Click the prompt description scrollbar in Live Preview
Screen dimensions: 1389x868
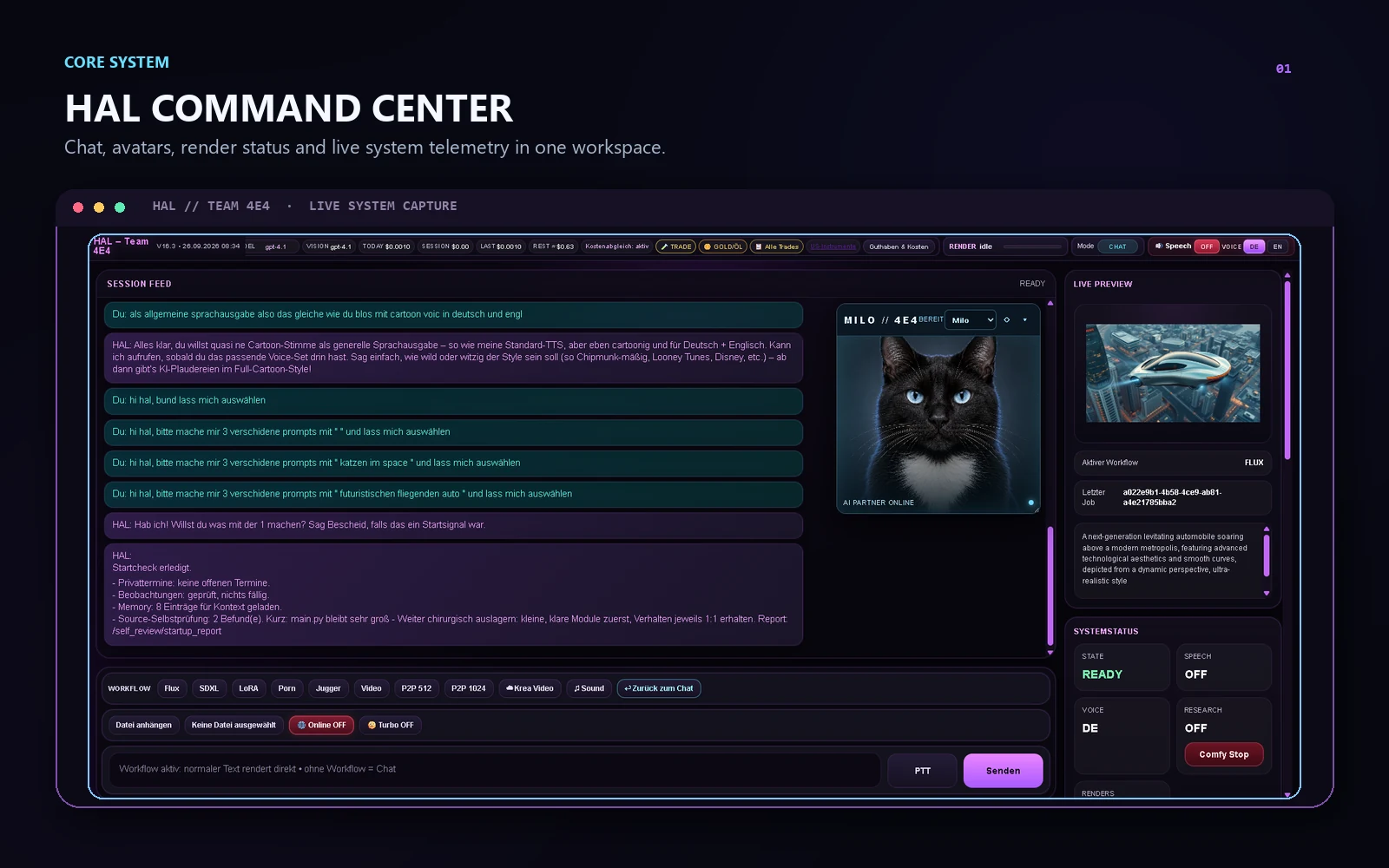1267,556
